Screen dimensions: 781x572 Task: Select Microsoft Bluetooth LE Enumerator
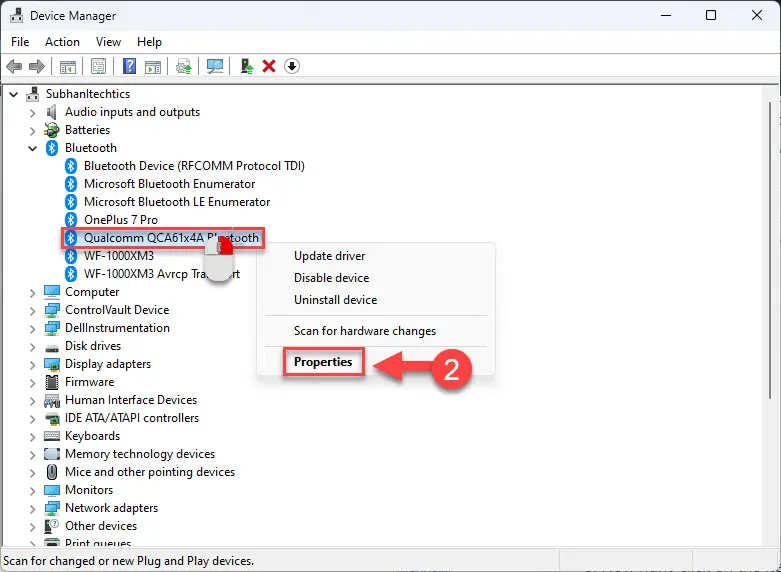tap(177, 202)
